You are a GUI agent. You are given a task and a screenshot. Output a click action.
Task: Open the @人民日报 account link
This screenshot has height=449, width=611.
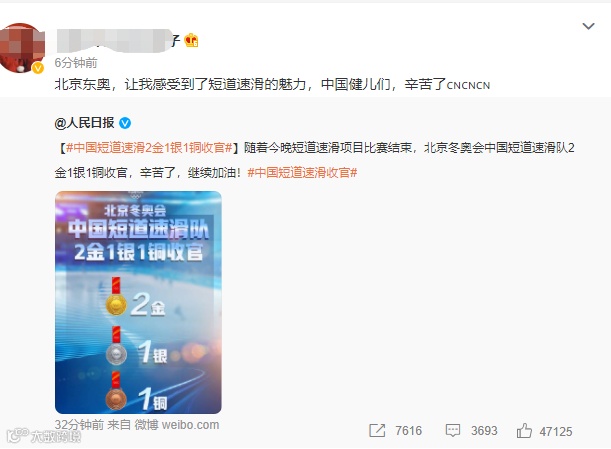(x=84, y=123)
